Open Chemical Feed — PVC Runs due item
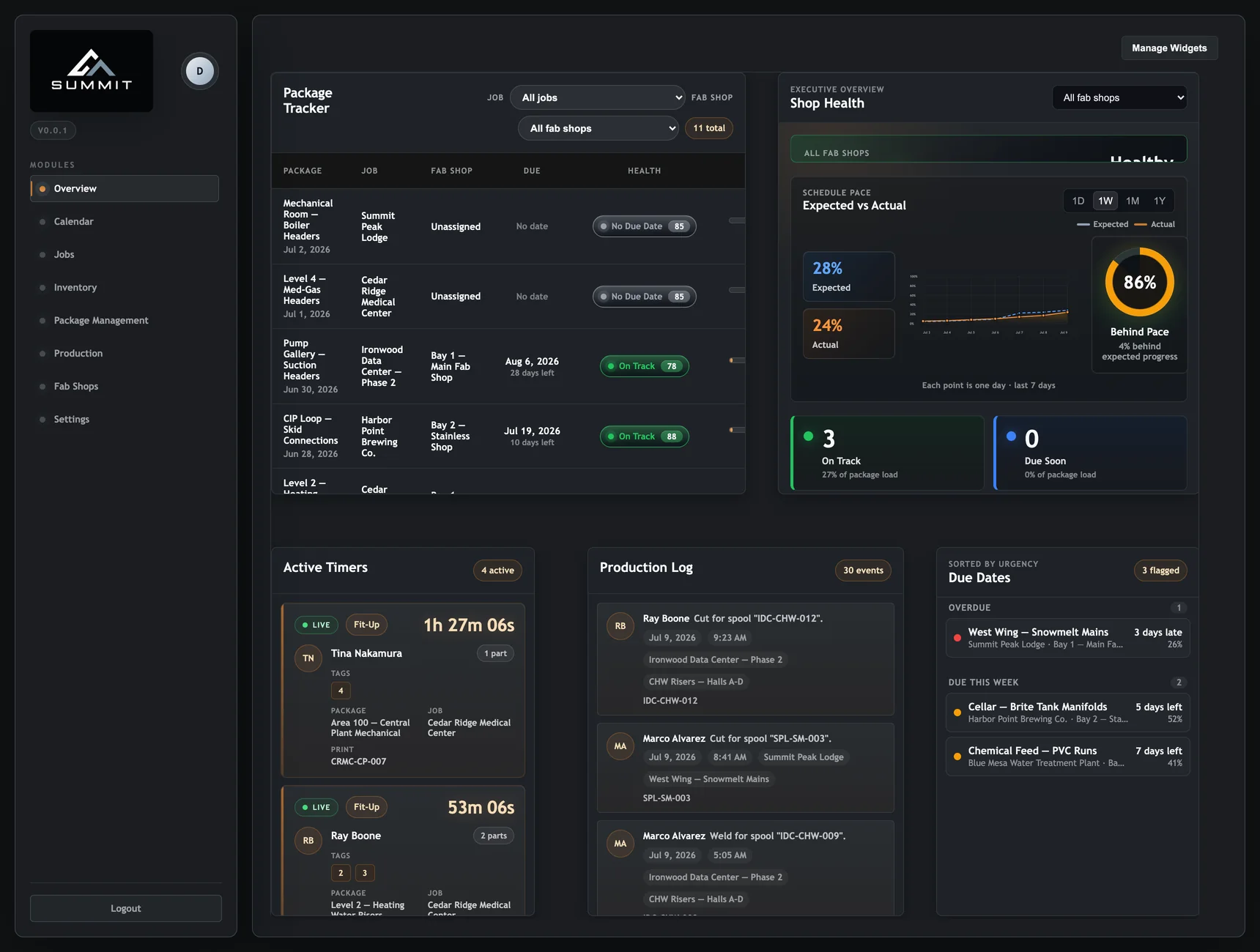This screenshot has width=1260, height=952. pyautogui.click(x=1067, y=756)
